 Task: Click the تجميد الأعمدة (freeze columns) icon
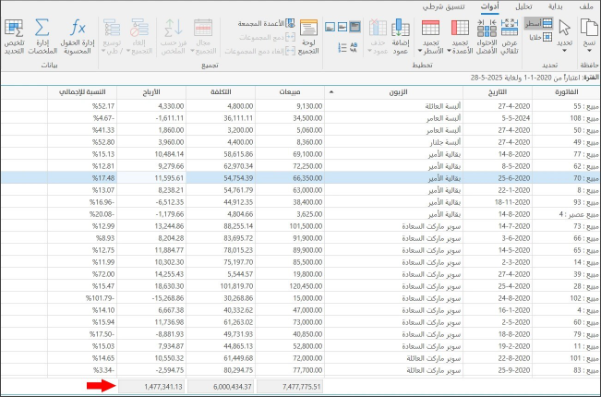coord(460,28)
